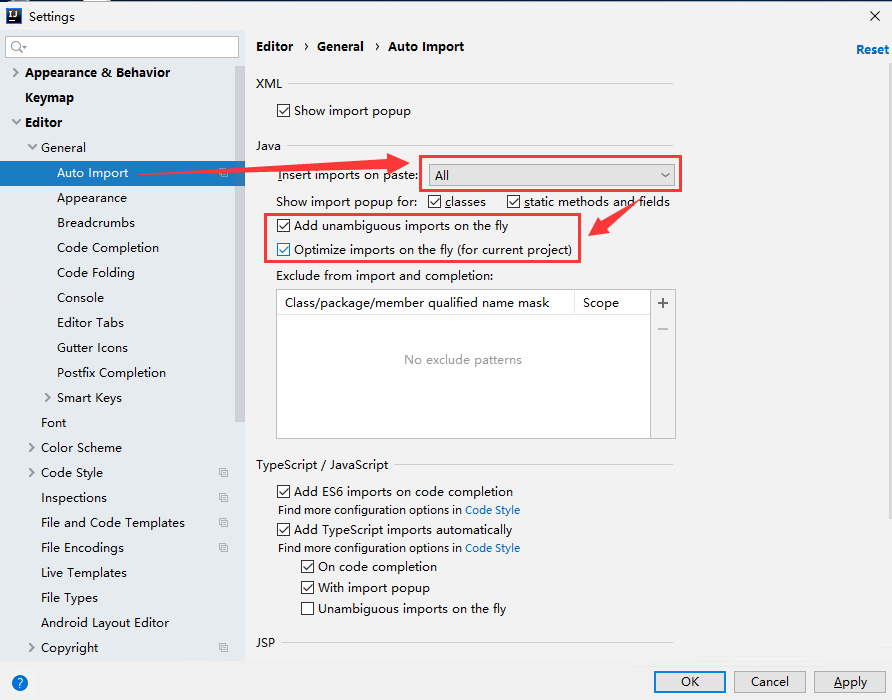
Task: Expand Code Style node
Action: [x=32, y=472]
